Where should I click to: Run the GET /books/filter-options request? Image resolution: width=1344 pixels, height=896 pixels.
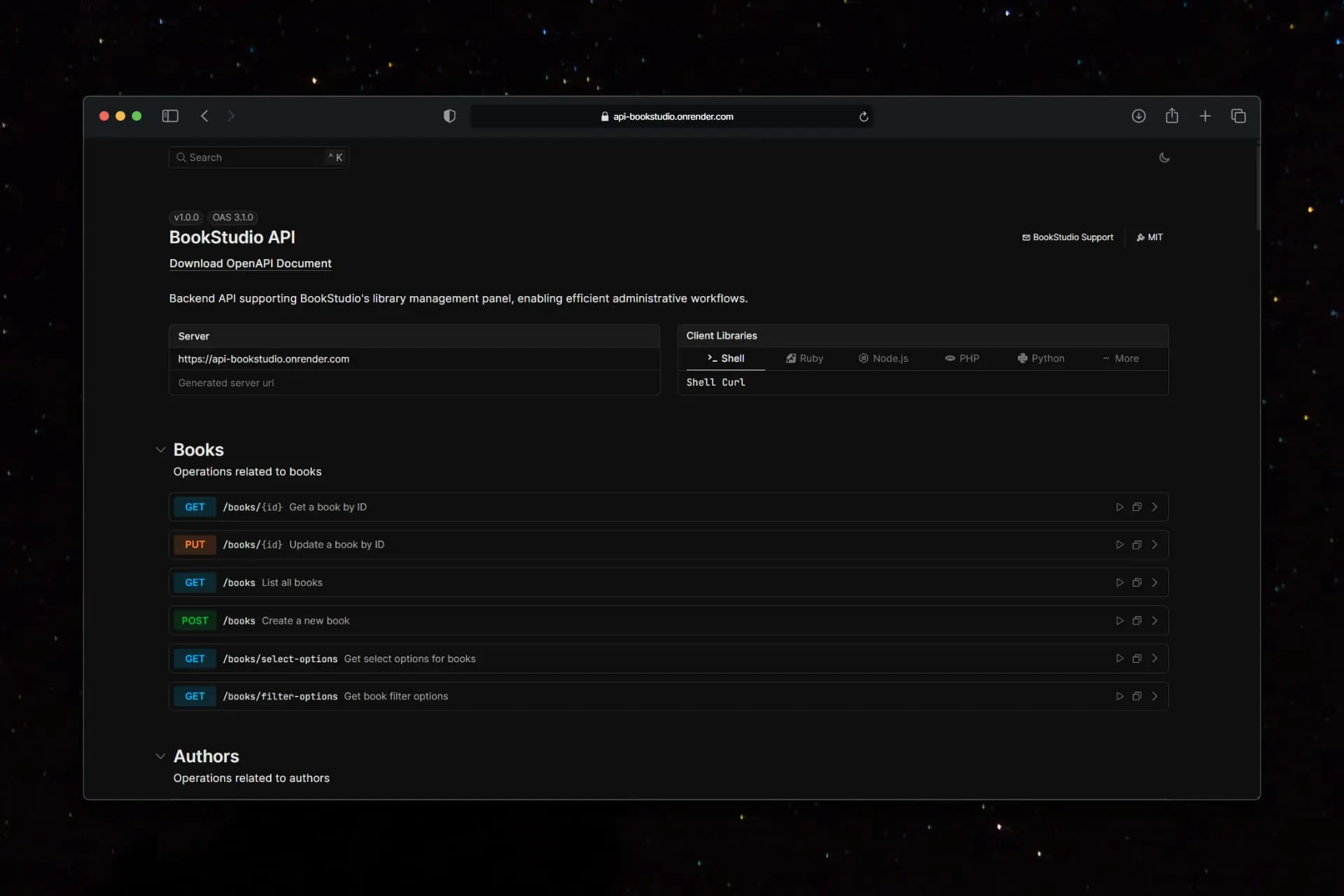[x=1119, y=696]
